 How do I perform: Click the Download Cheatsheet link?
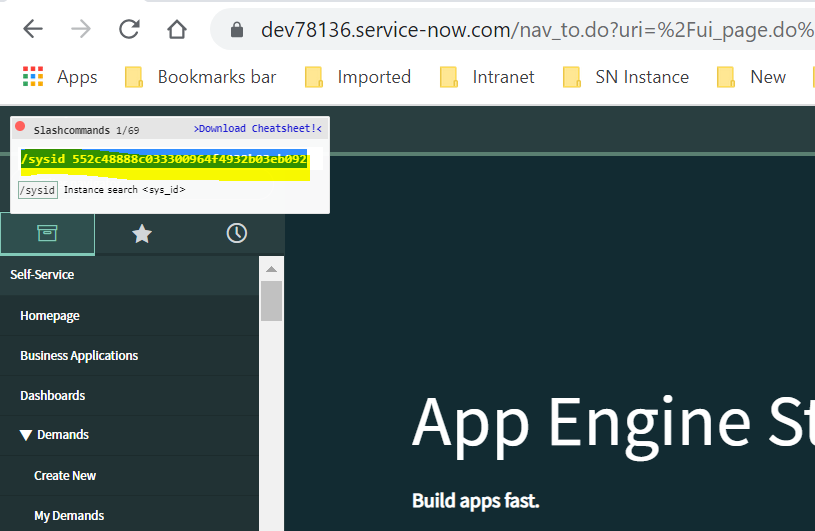click(257, 129)
